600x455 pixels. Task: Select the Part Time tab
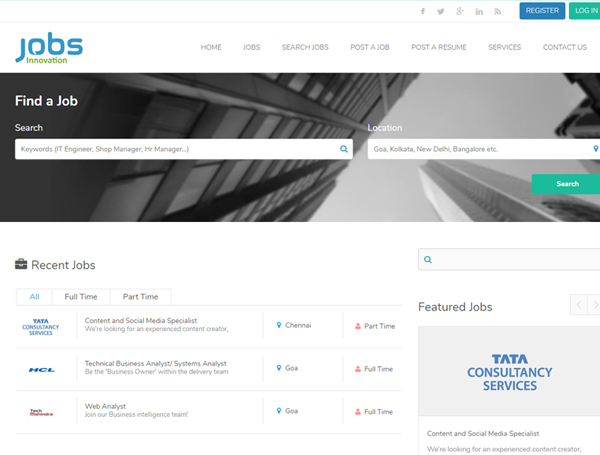[x=140, y=297]
